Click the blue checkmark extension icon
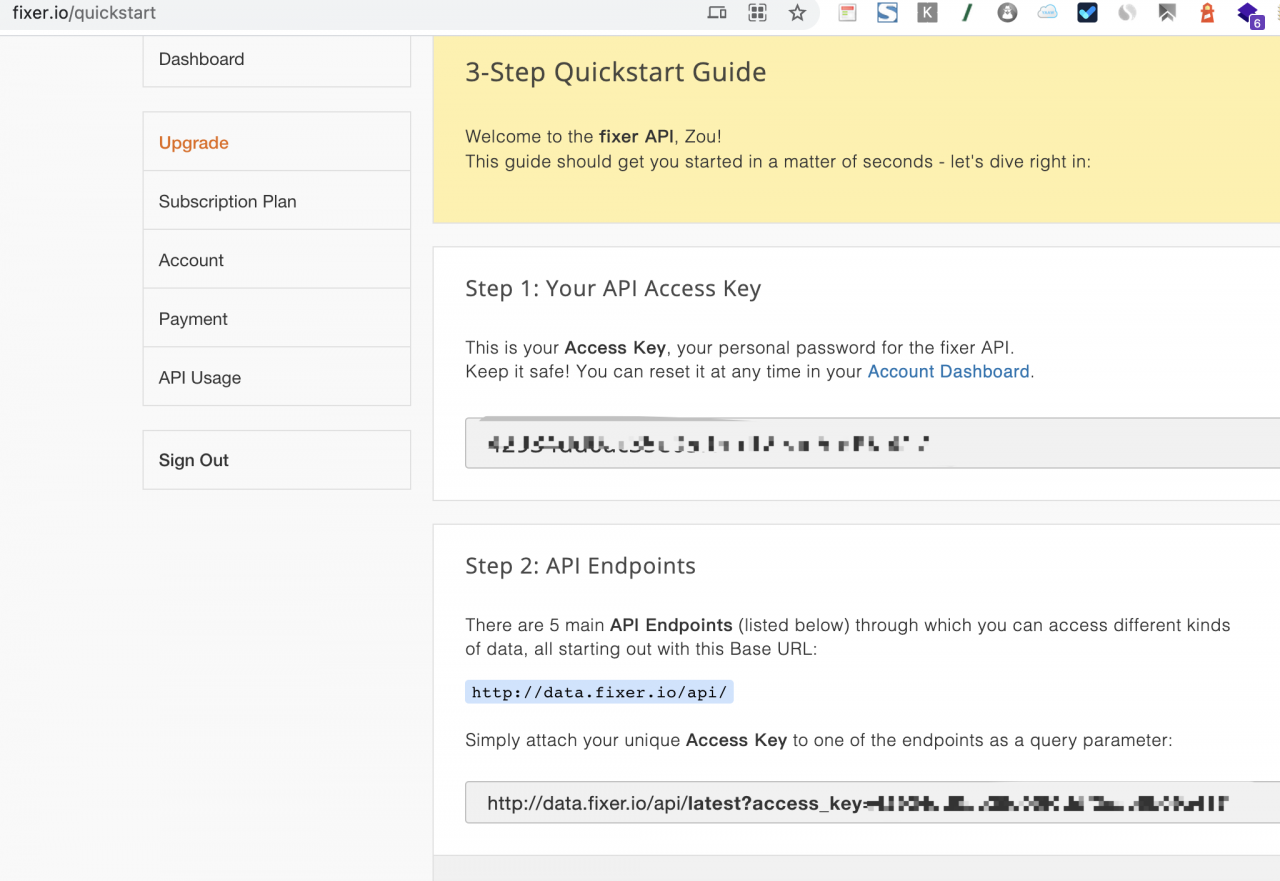1280x881 pixels. click(1087, 13)
